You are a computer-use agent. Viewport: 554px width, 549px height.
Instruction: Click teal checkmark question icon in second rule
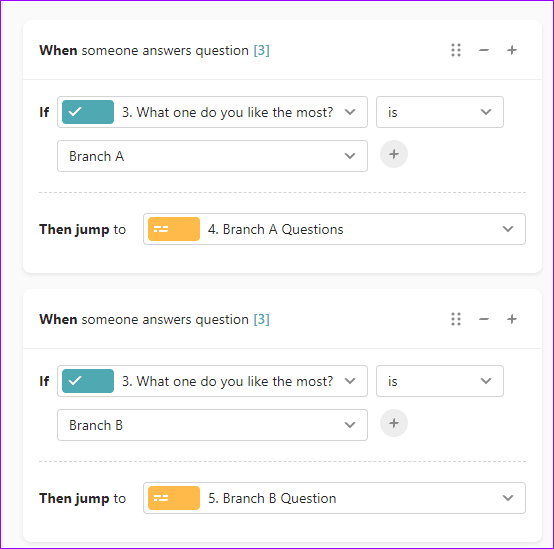(88, 381)
